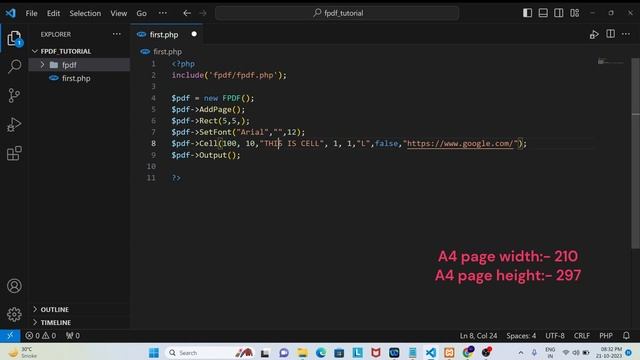Change language mode via PHP
This screenshot has height=360, width=640.
pyautogui.click(x=606, y=336)
